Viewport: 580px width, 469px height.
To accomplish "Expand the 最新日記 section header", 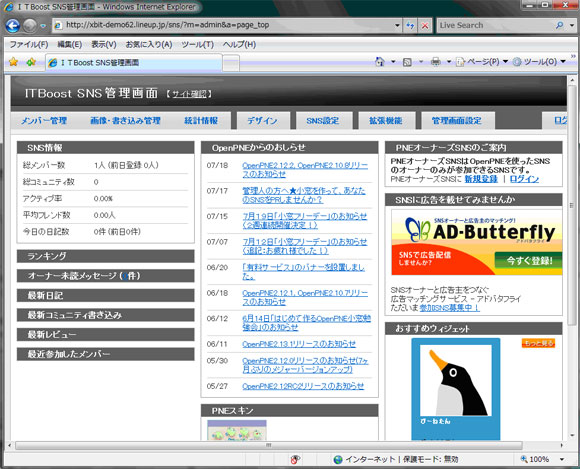I will coord(105,296).
